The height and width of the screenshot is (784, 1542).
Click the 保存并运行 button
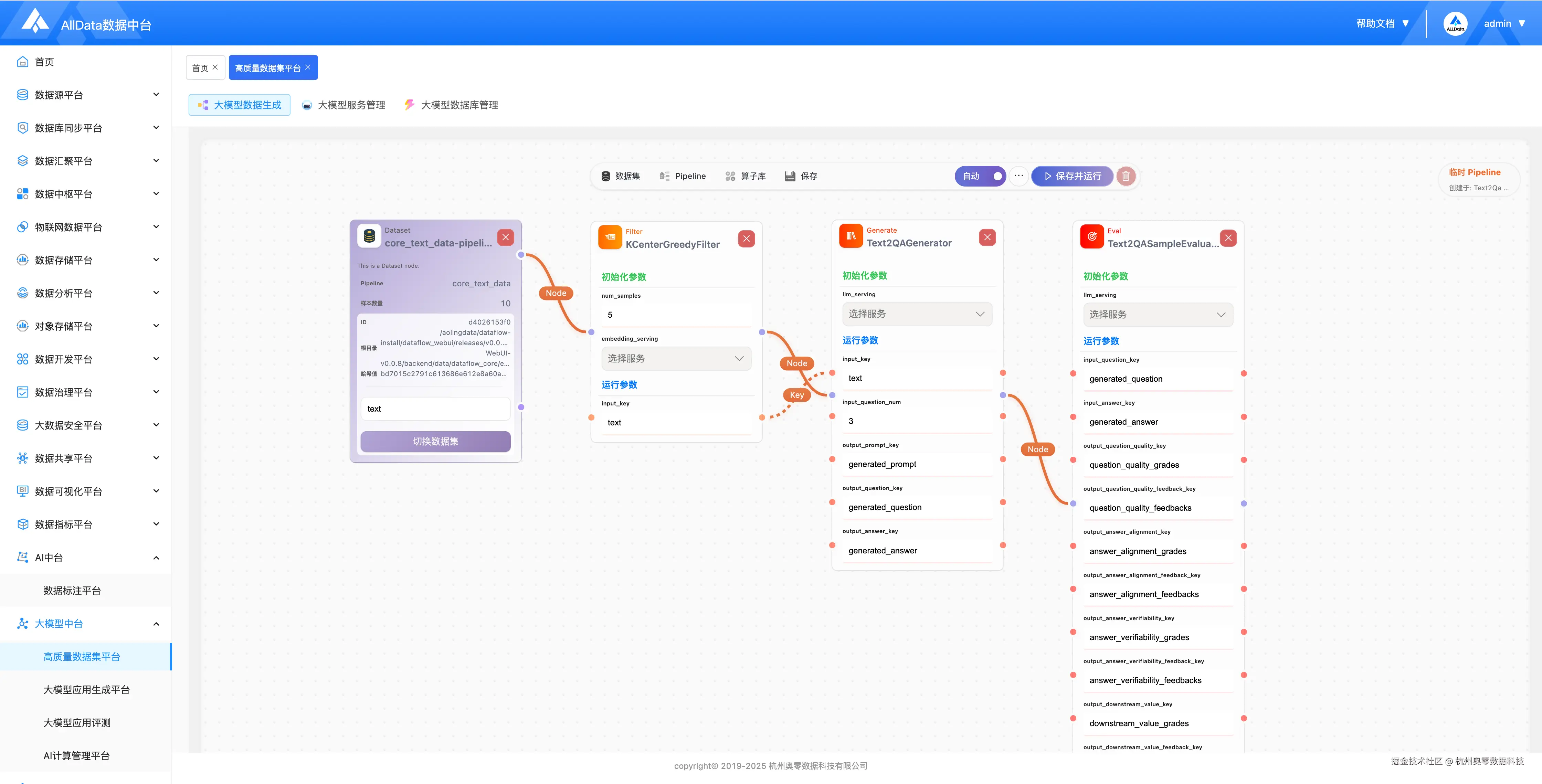[x=1072, y=176]
